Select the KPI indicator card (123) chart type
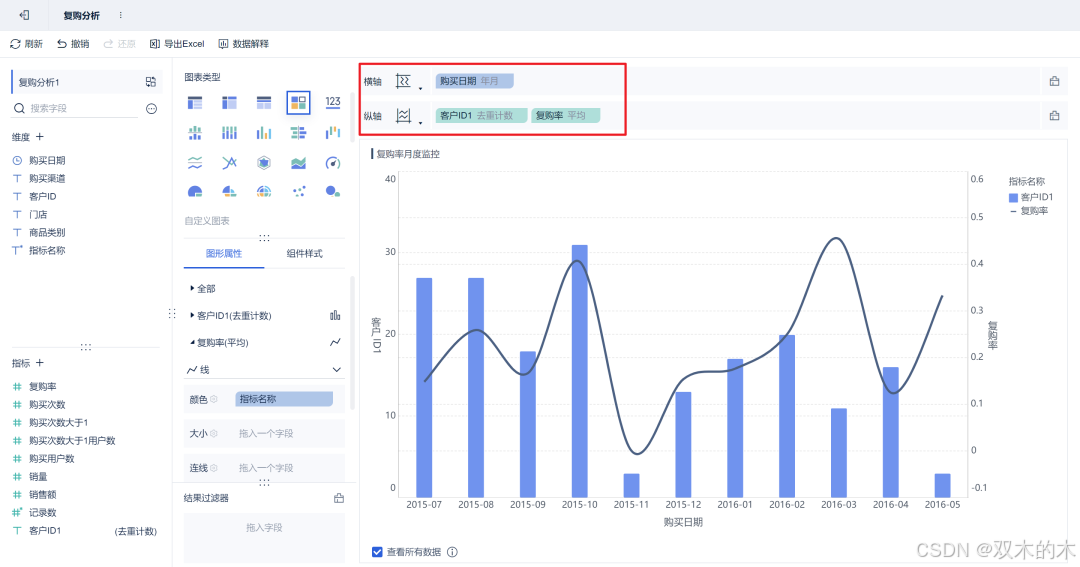 pos(333,102)
